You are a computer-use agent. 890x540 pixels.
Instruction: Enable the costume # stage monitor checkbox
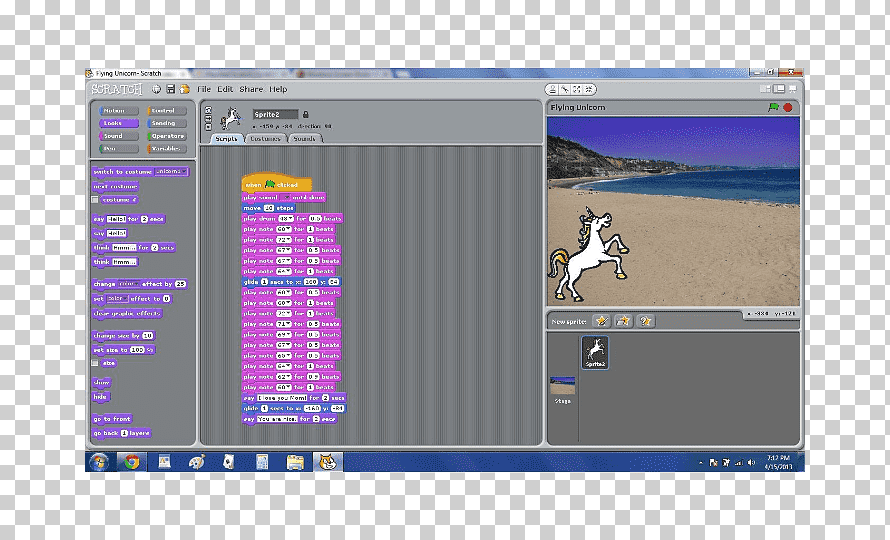95,200
